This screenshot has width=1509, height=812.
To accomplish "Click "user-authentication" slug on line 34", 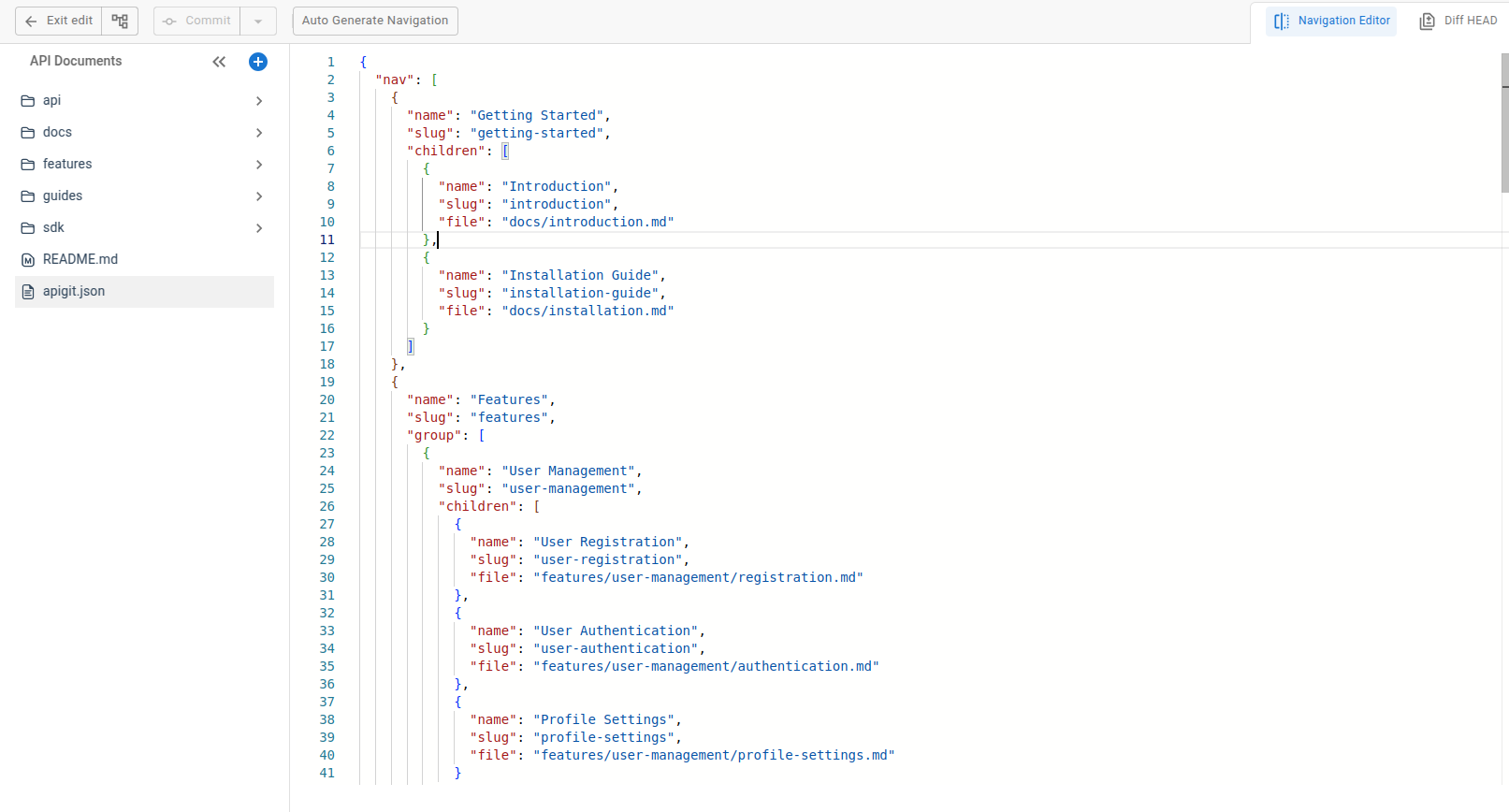I will pos(616,648).
